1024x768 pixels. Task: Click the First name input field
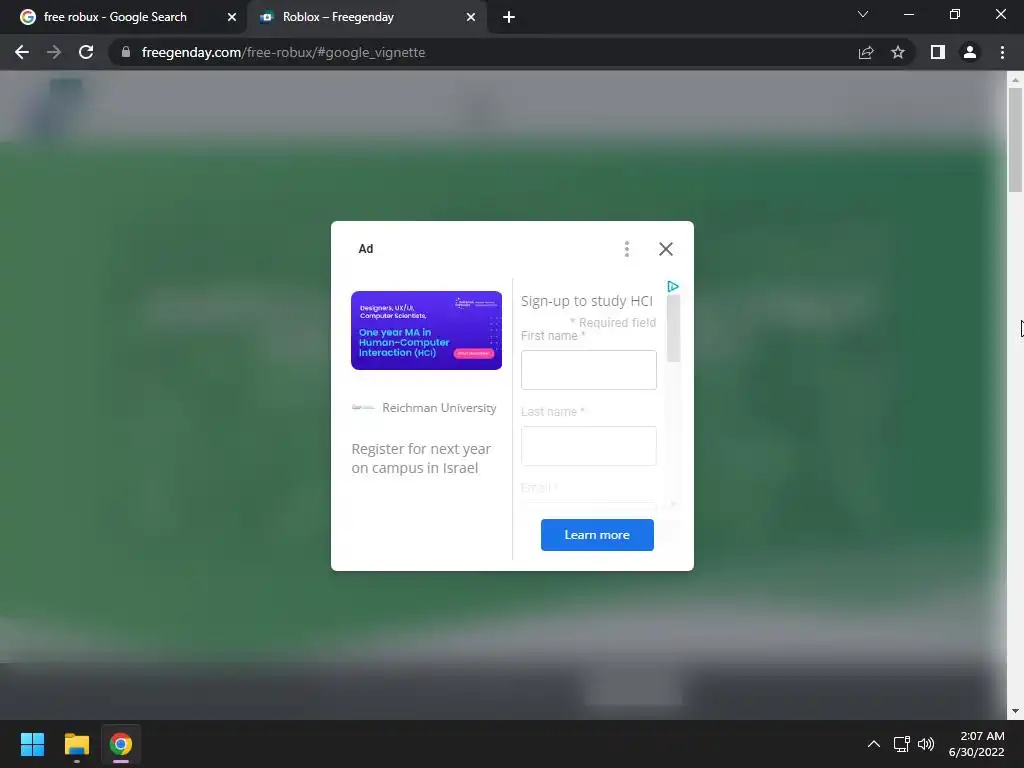[x=588, y=370]
